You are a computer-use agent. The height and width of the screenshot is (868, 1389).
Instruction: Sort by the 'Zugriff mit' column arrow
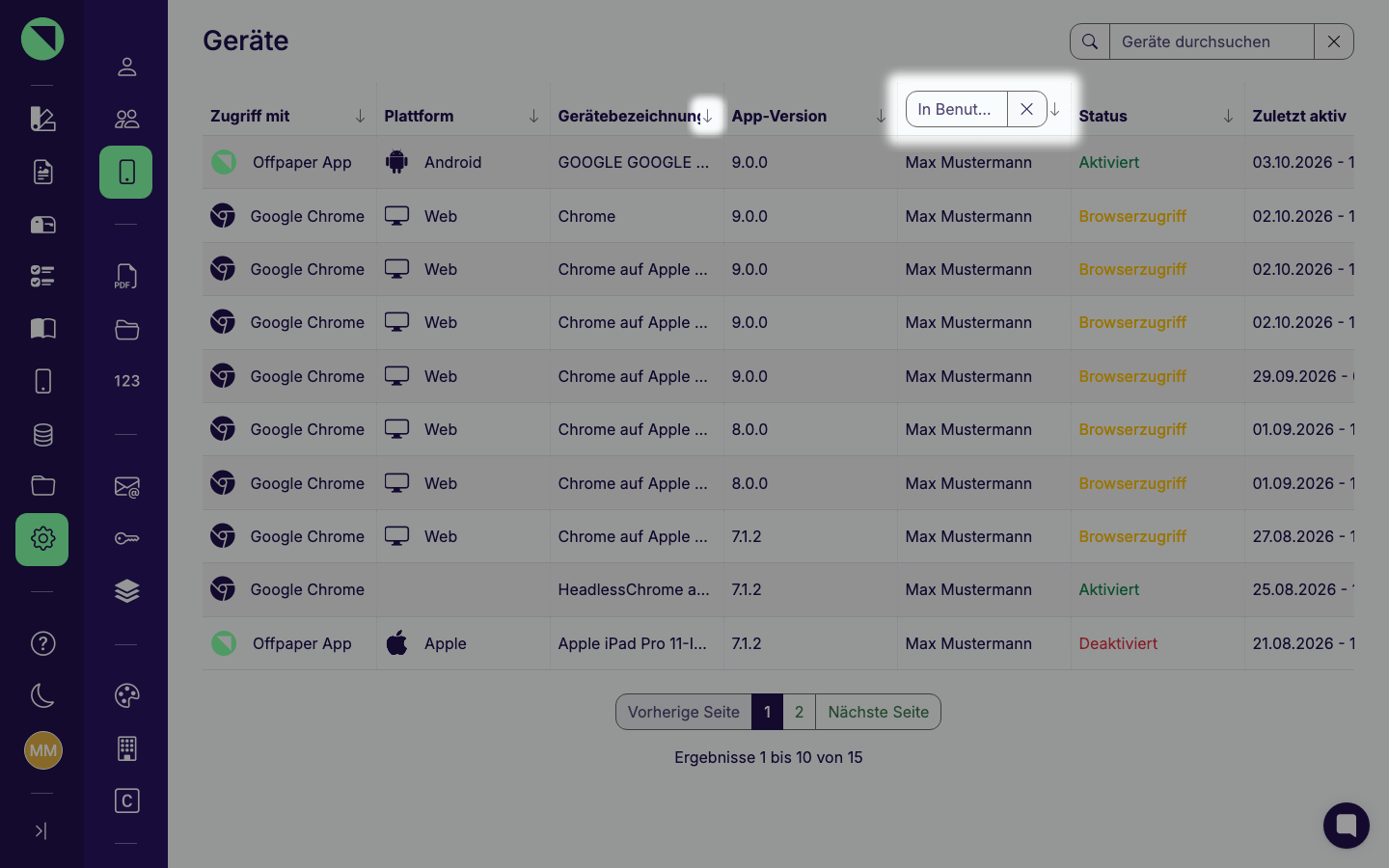360,116
